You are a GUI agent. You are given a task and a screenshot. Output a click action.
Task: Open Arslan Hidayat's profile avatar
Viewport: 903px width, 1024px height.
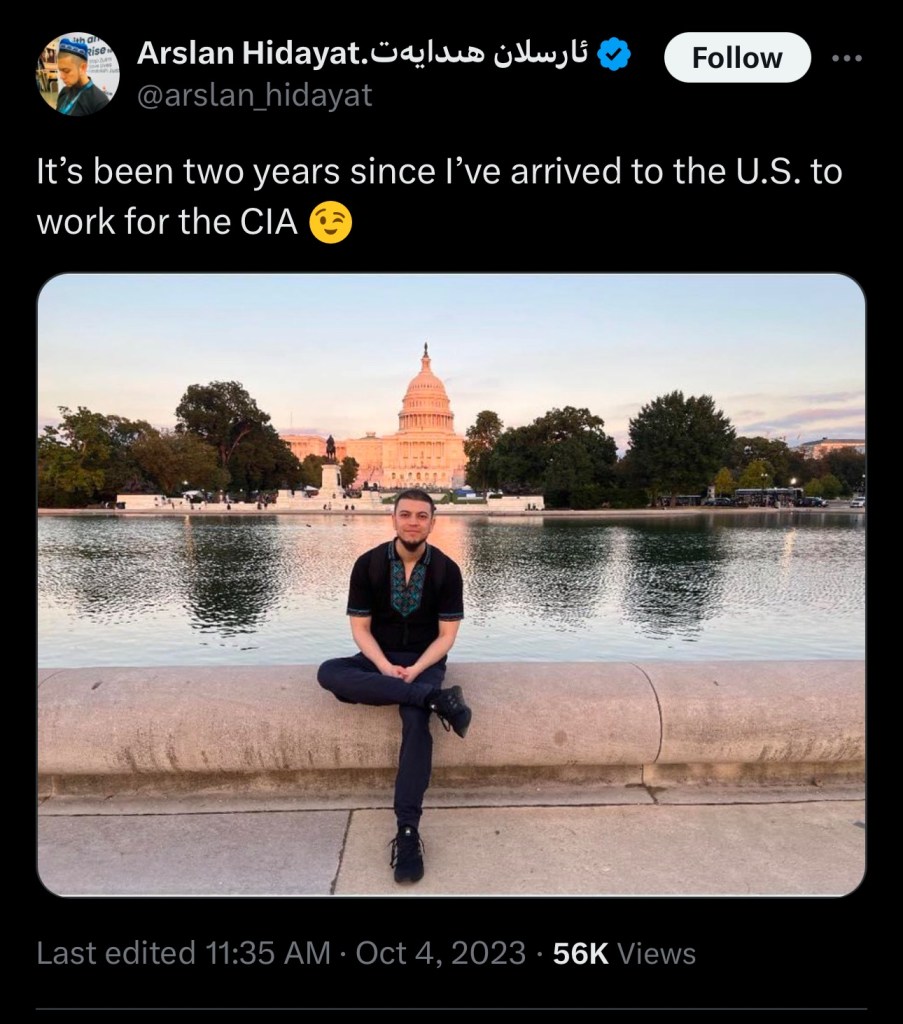(78, 74)
